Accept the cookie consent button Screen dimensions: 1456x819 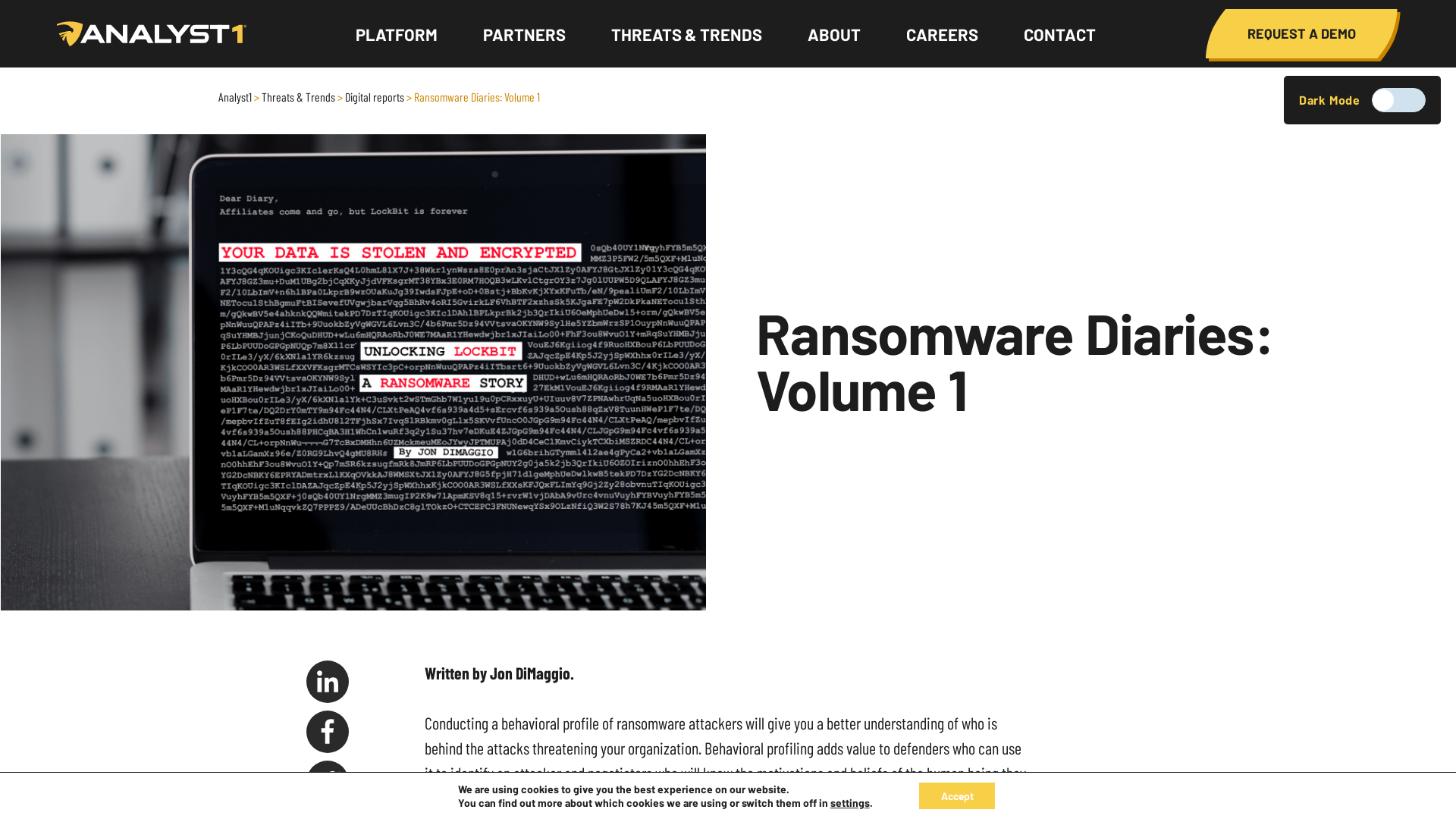[957, 796]
